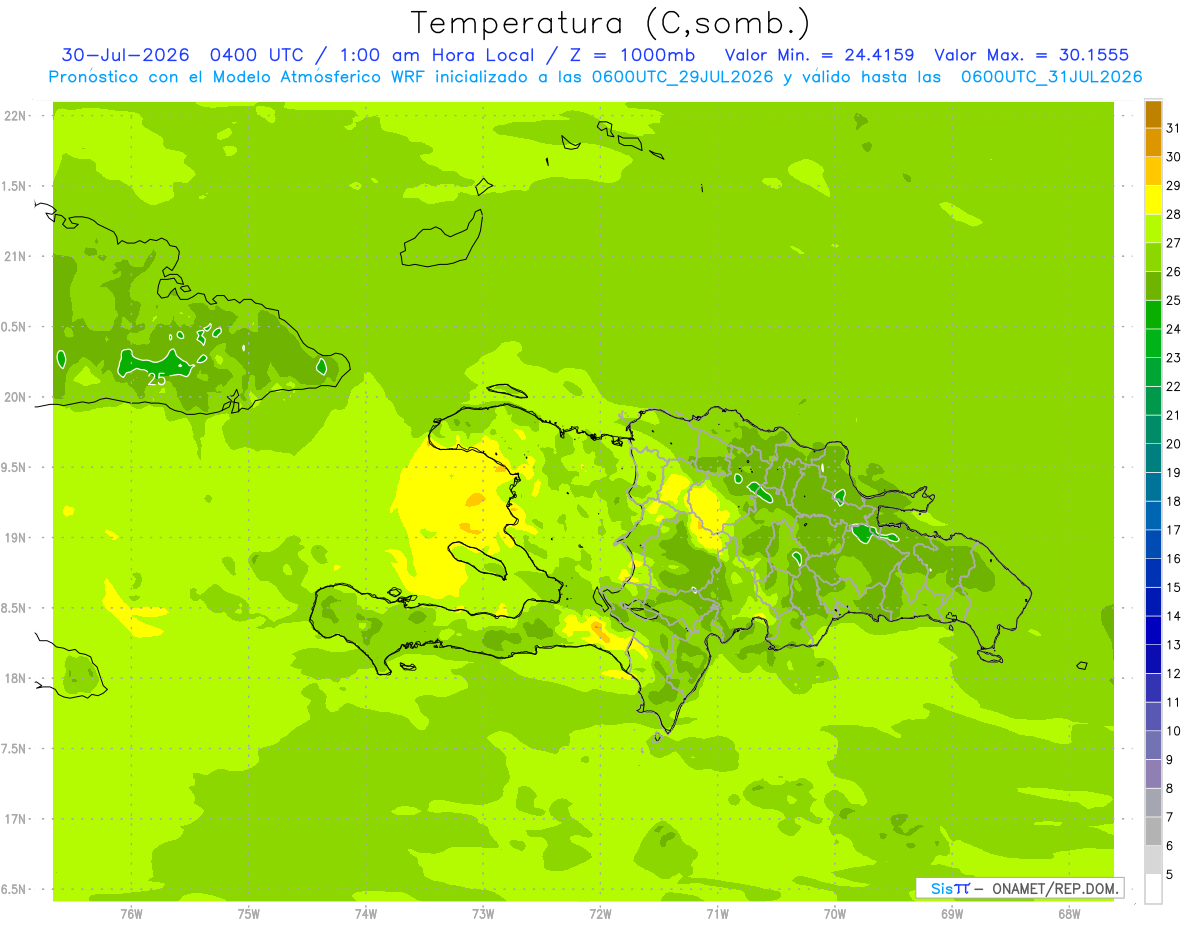The height and width of the screenshot is (927, 1200).
Task: Pick the lime swatch between 27 and 28
Action: (1153, 228)
